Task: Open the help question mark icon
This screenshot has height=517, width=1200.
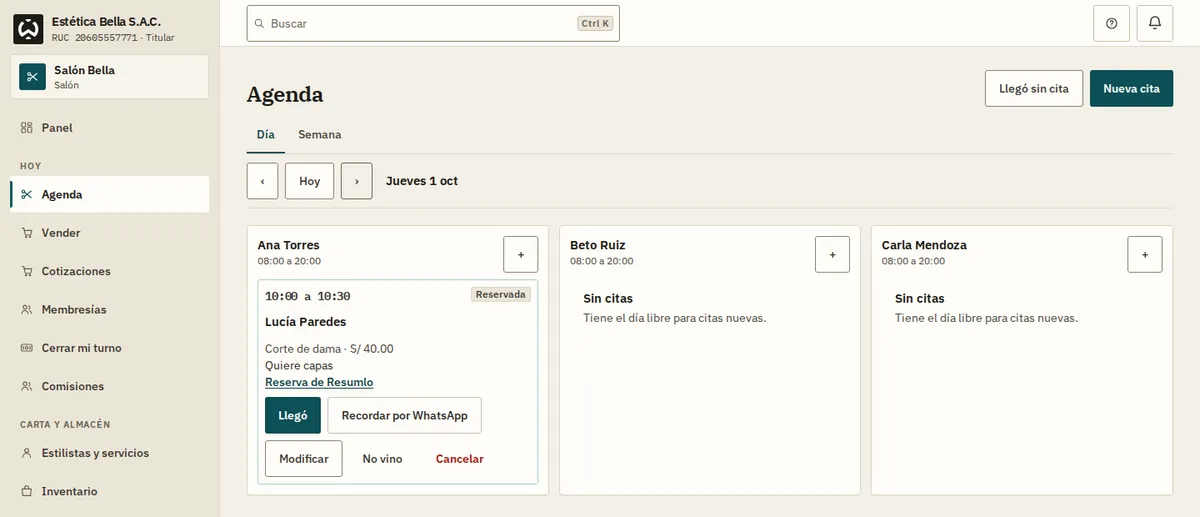Action: tap(1112, 23)
